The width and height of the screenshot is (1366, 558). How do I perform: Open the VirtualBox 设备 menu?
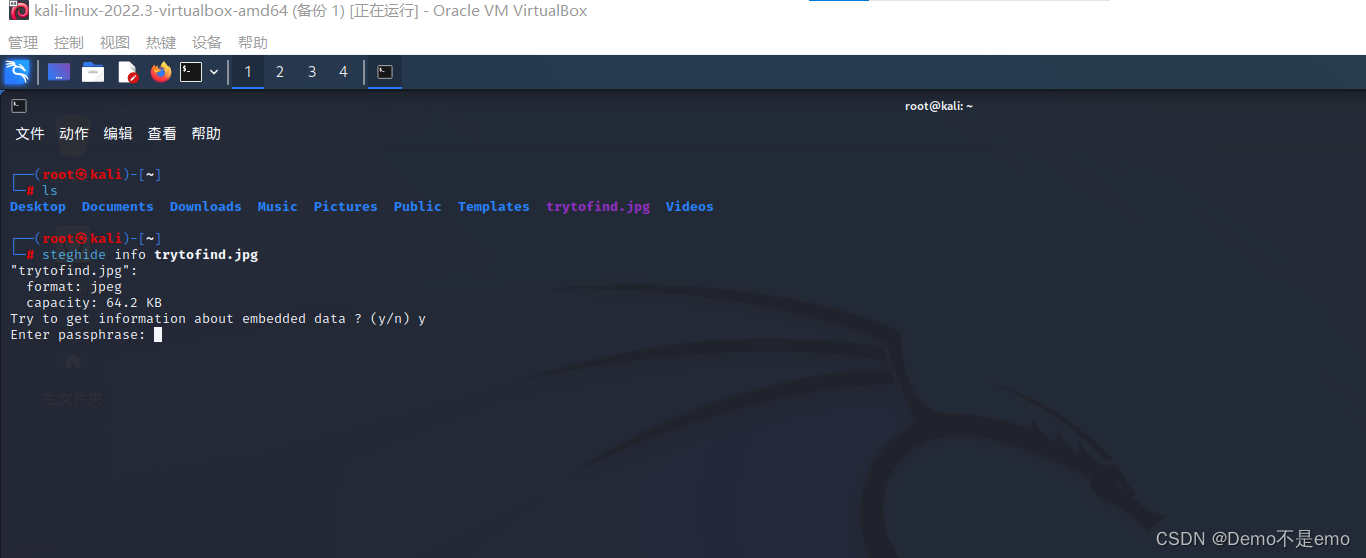point(207,42)
